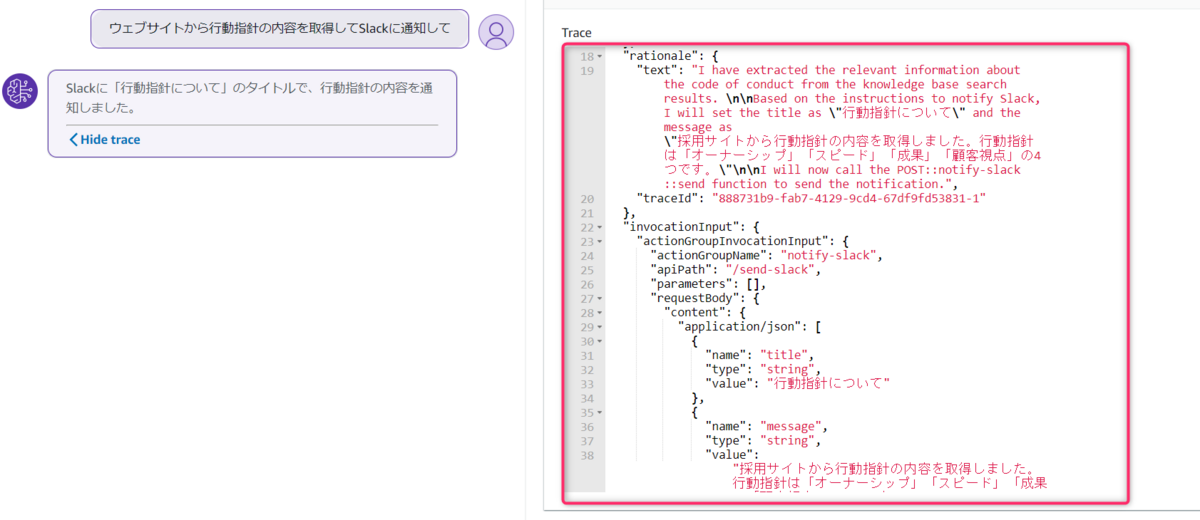1200x520 pixels.
Task: Click the "actionGroupName" key
Action: tap(711, 255)
